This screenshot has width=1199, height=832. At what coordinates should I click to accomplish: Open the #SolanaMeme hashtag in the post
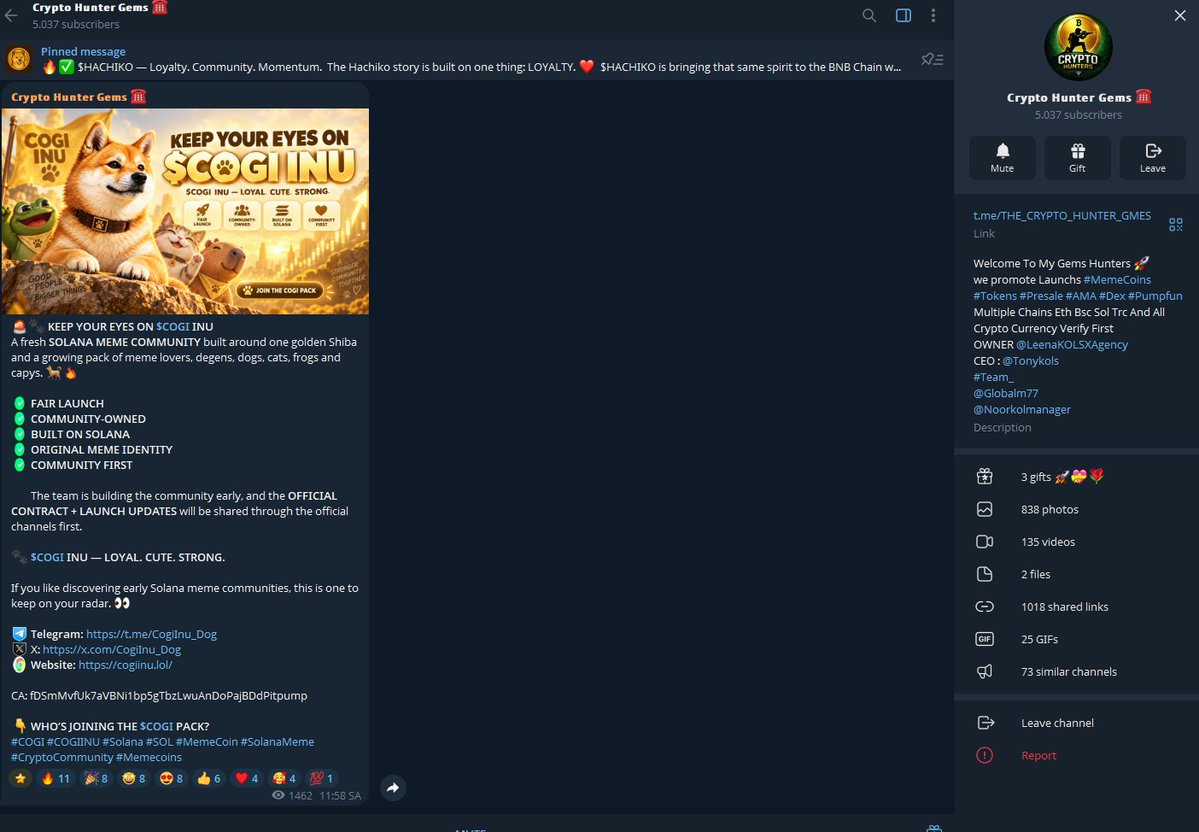[x=277, y=742]
